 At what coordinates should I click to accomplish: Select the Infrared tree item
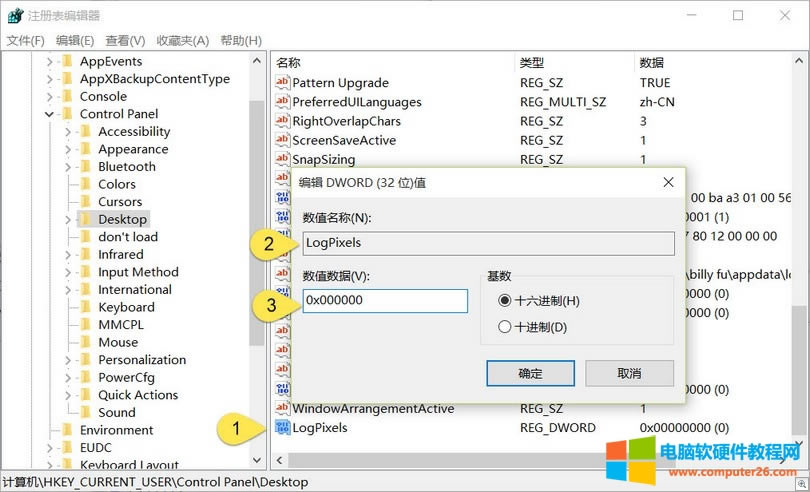(121, 255)
